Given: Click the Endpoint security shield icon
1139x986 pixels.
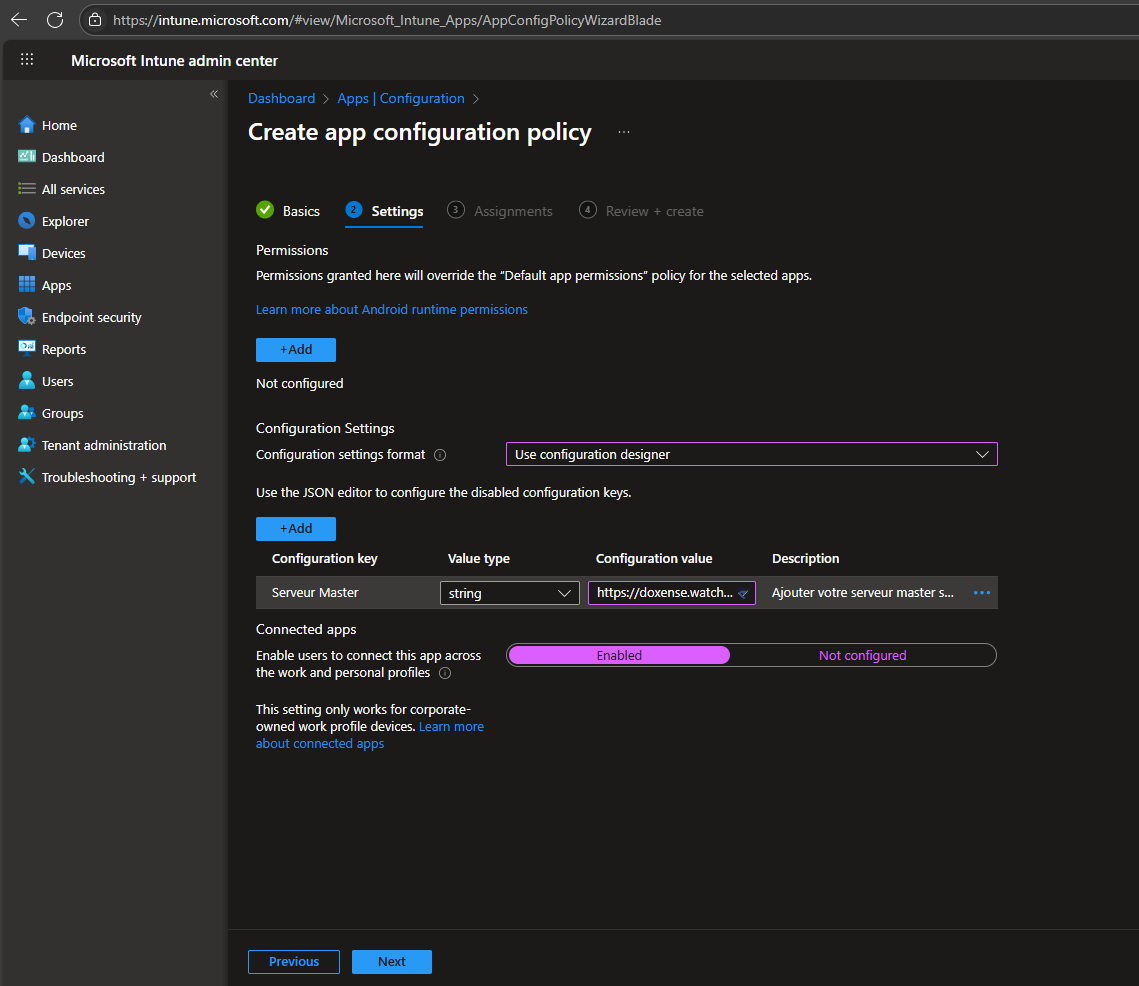Looking at the screenshot, I should pos(27,317).
